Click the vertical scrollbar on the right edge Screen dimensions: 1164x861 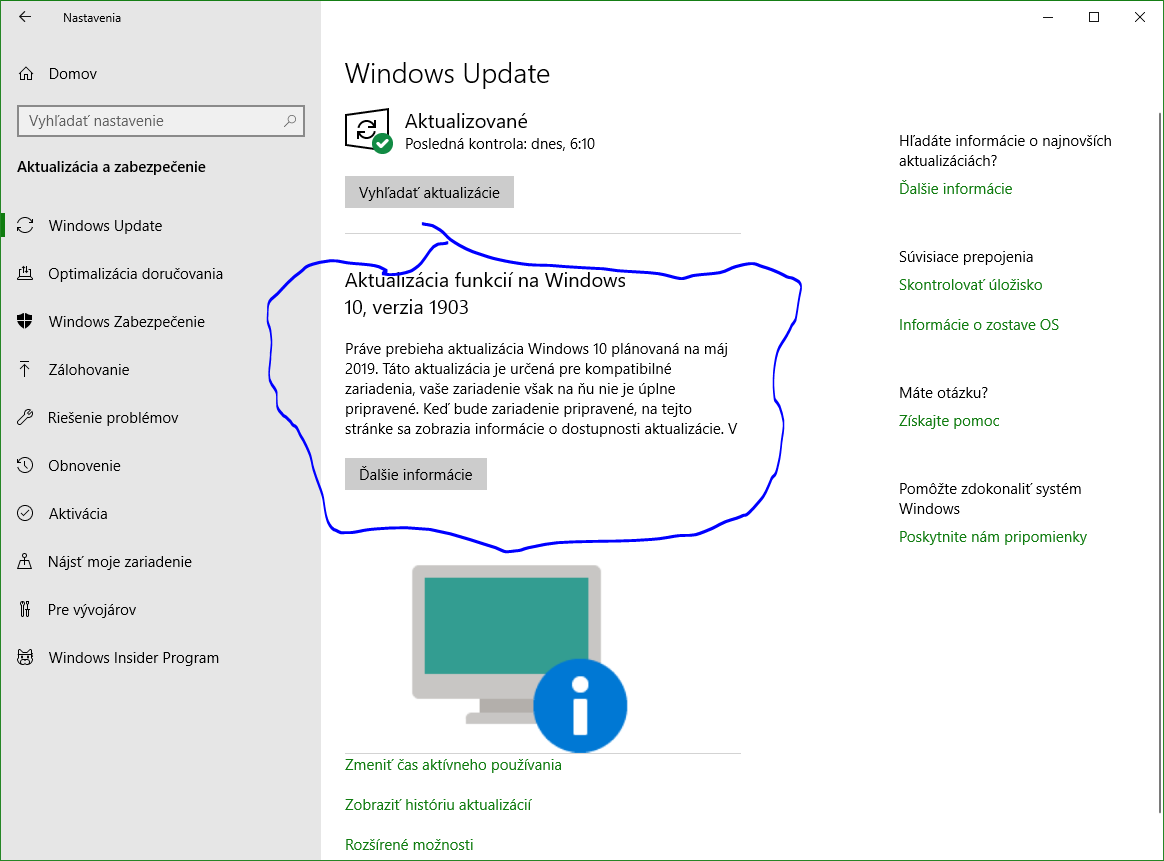click(1160, 460)
